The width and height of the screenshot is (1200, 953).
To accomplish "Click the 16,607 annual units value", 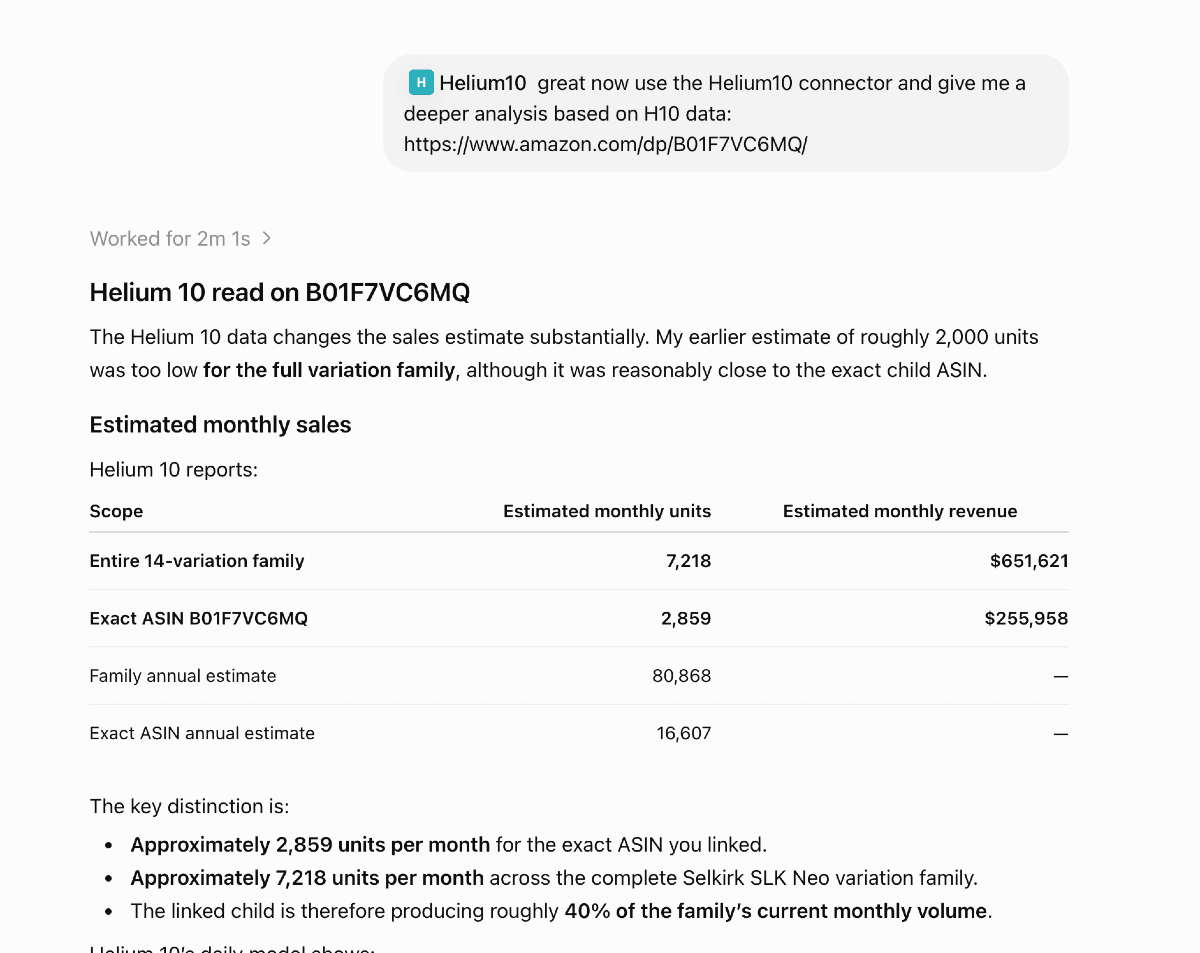I will point(684,733).
